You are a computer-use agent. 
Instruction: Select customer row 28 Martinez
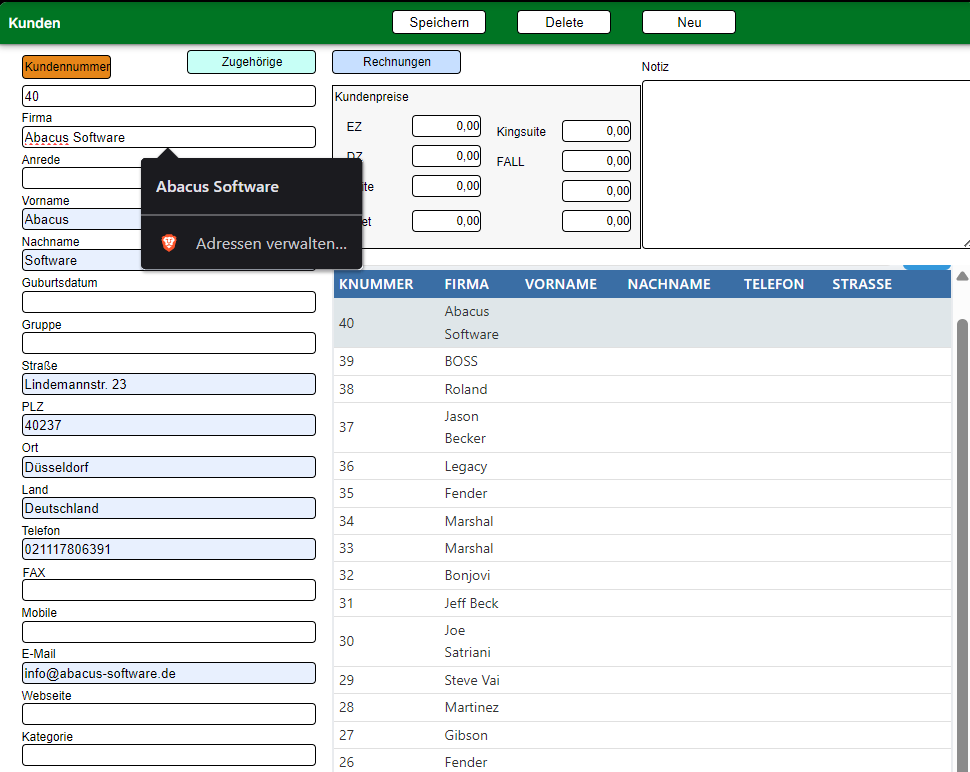pyautogui.click(x=642, y=708)
